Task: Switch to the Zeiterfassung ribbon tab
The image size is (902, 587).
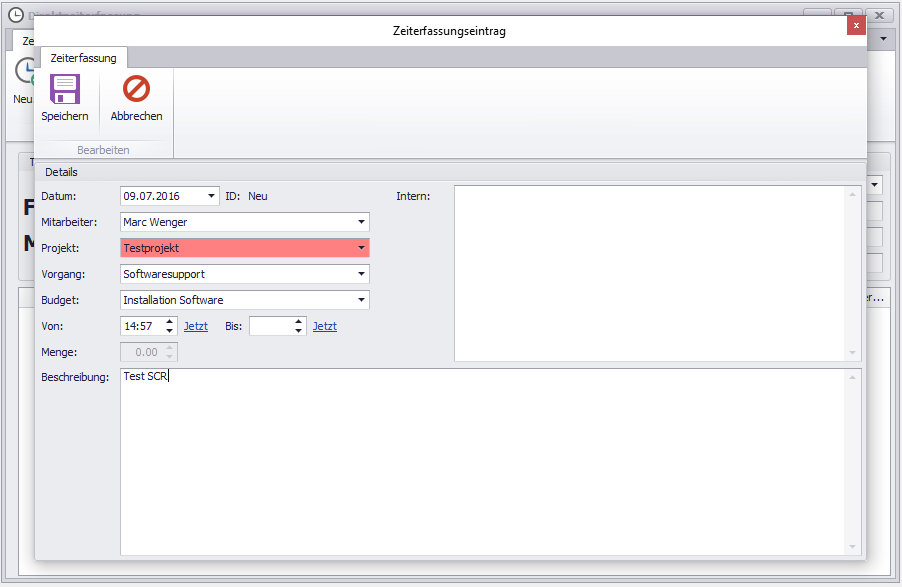Action: (x=83, y=58)
